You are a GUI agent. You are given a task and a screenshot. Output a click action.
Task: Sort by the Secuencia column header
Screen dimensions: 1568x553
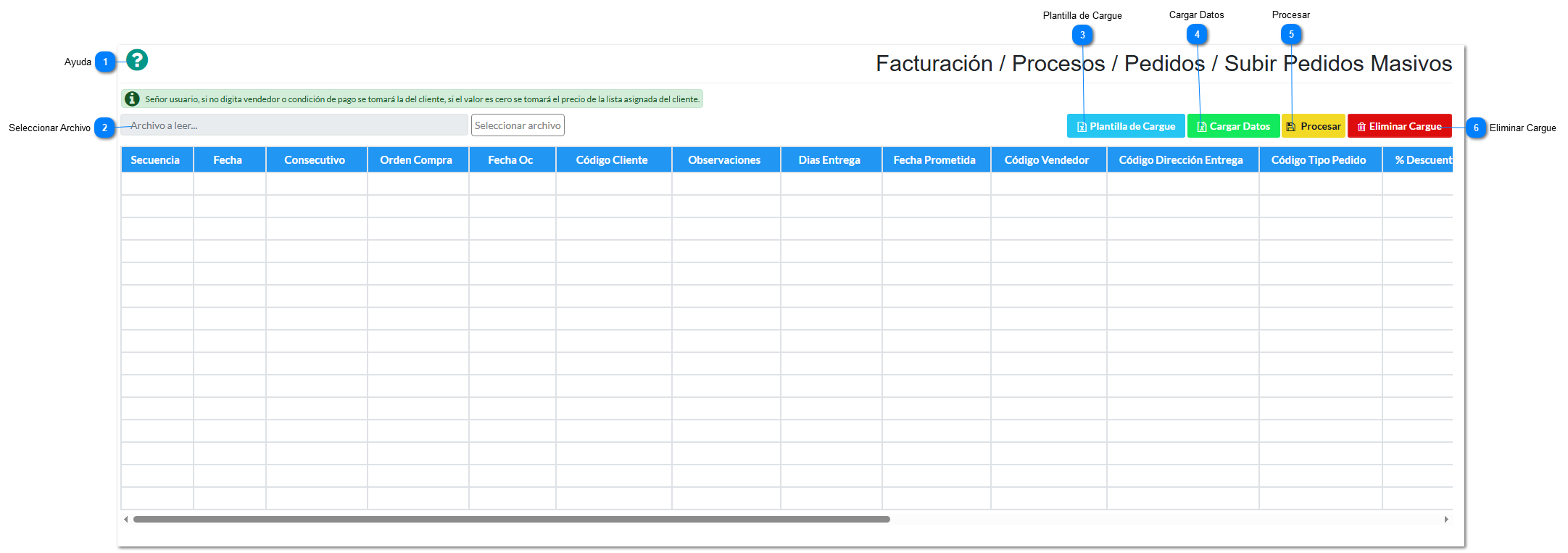coord(156,159)
